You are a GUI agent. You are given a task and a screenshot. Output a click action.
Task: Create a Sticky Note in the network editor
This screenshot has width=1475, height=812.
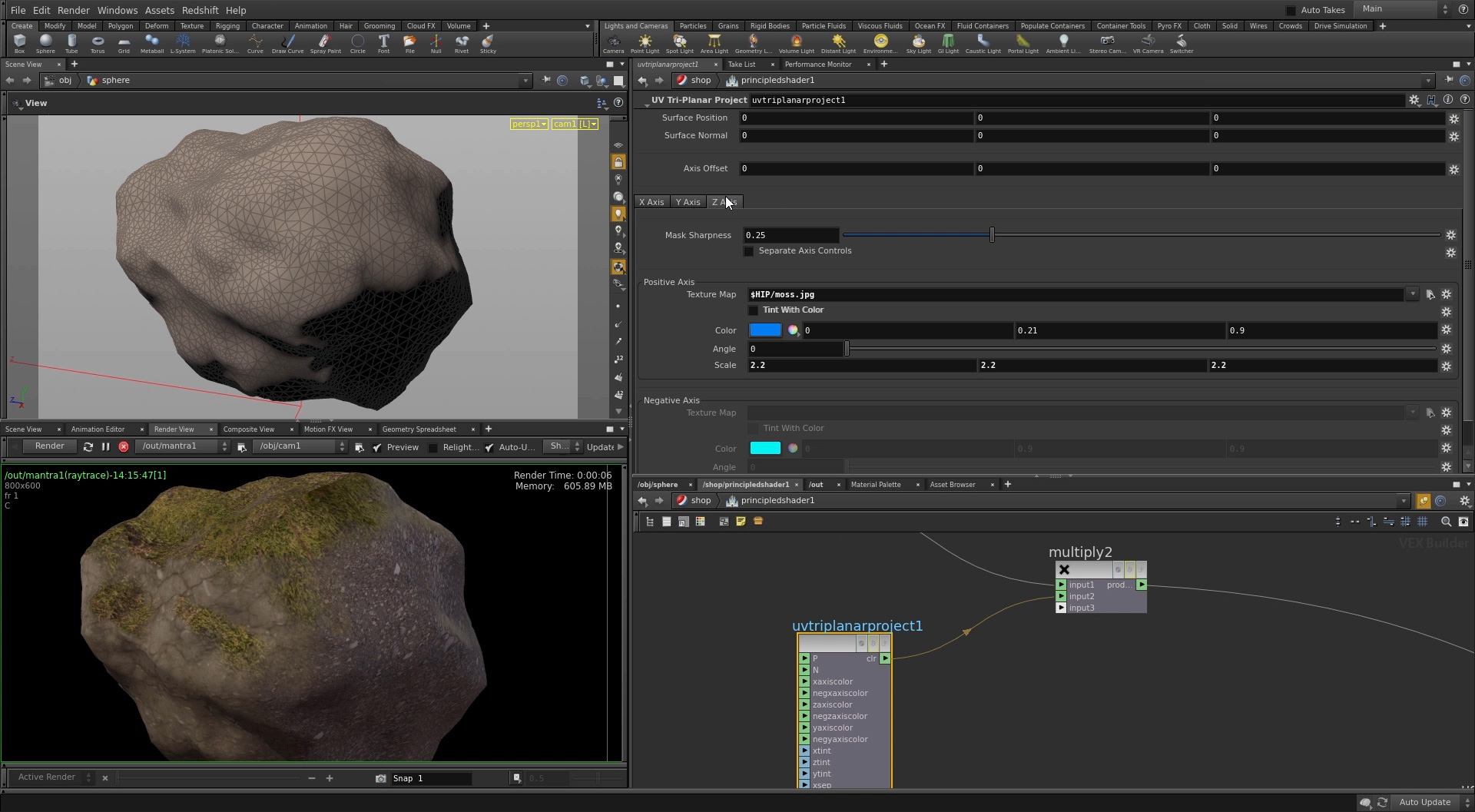[741, 521]
